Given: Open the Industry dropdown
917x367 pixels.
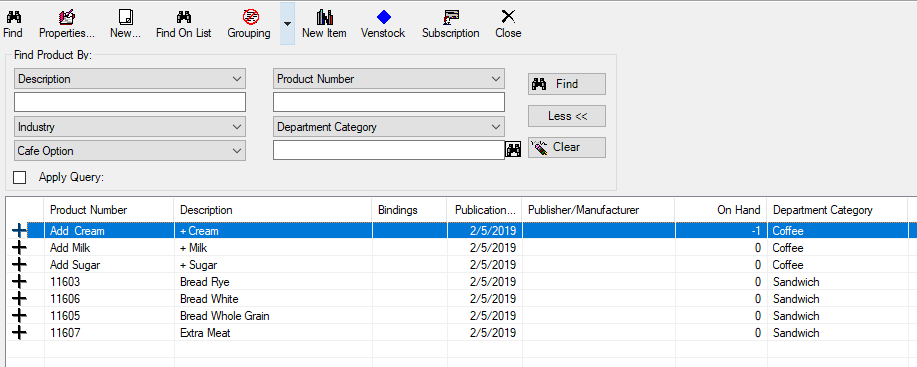Looking at the screenshot, I should pos(130,127).
